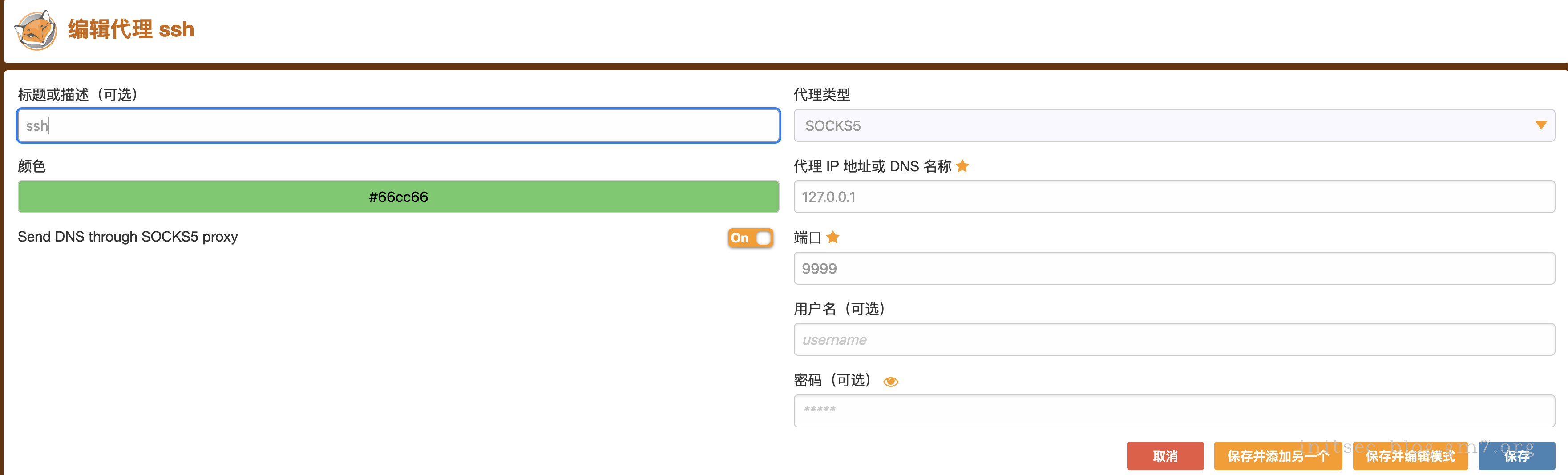Open the SOCKS5 proxy type dropdown
The height and width of the screenshot is (475, 1568).
[x=1174, y=126]
